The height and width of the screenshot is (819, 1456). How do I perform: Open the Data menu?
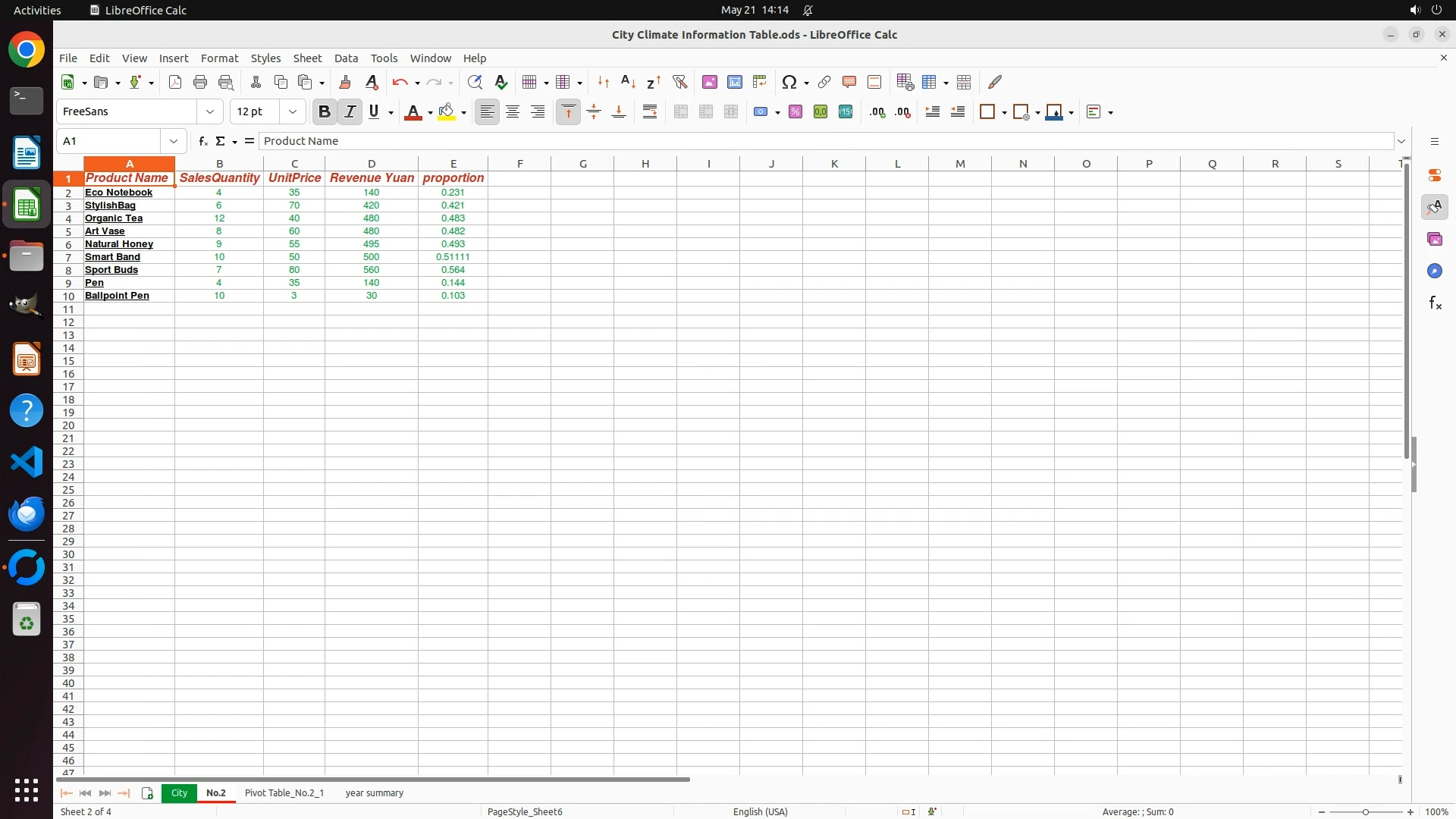click(x=346, y=58)
